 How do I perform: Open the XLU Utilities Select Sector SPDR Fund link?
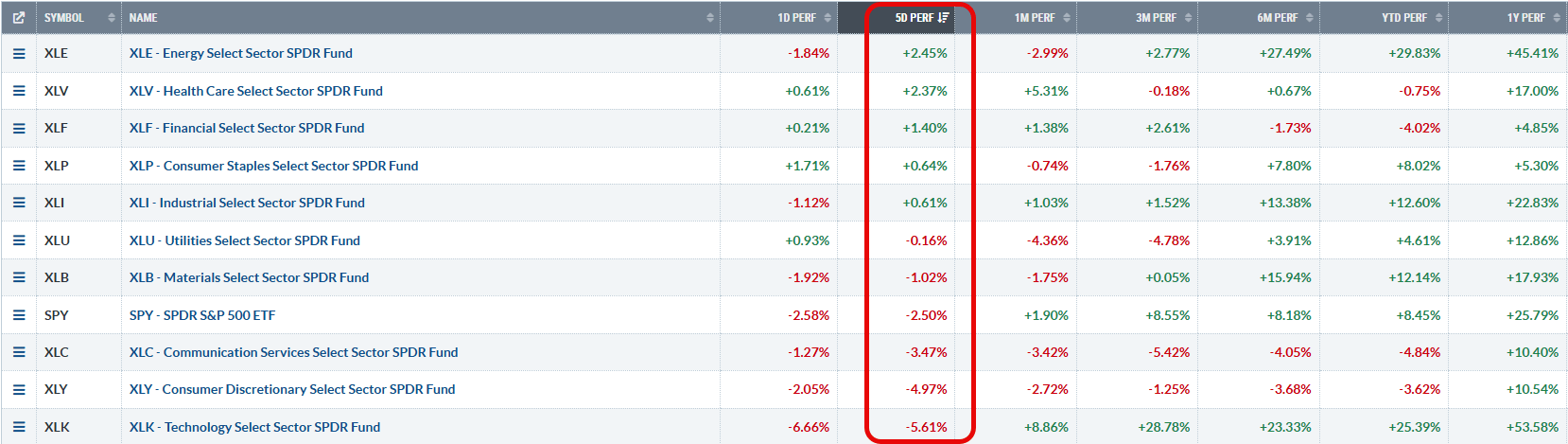click(245, 240)
